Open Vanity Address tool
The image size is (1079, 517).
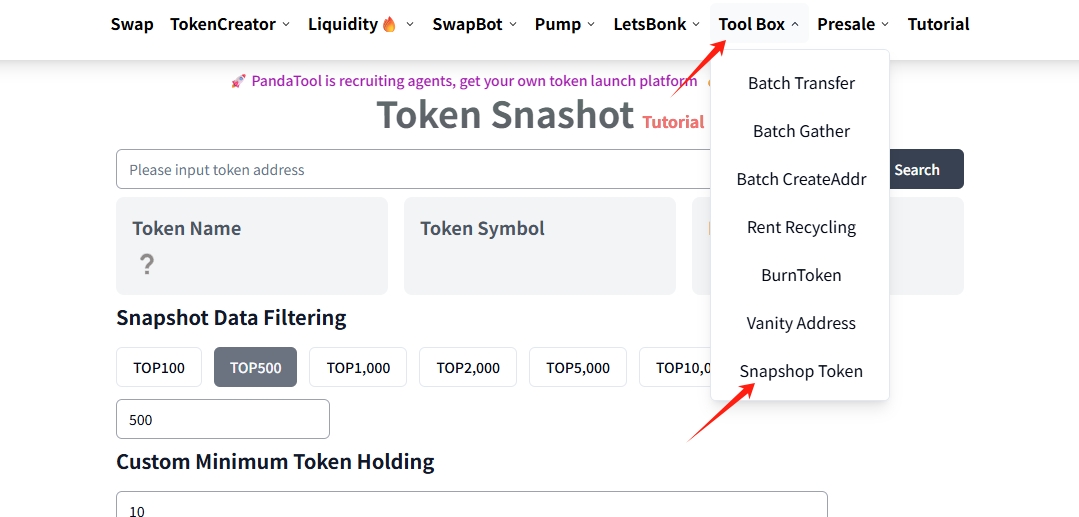(x=801, y=323)
